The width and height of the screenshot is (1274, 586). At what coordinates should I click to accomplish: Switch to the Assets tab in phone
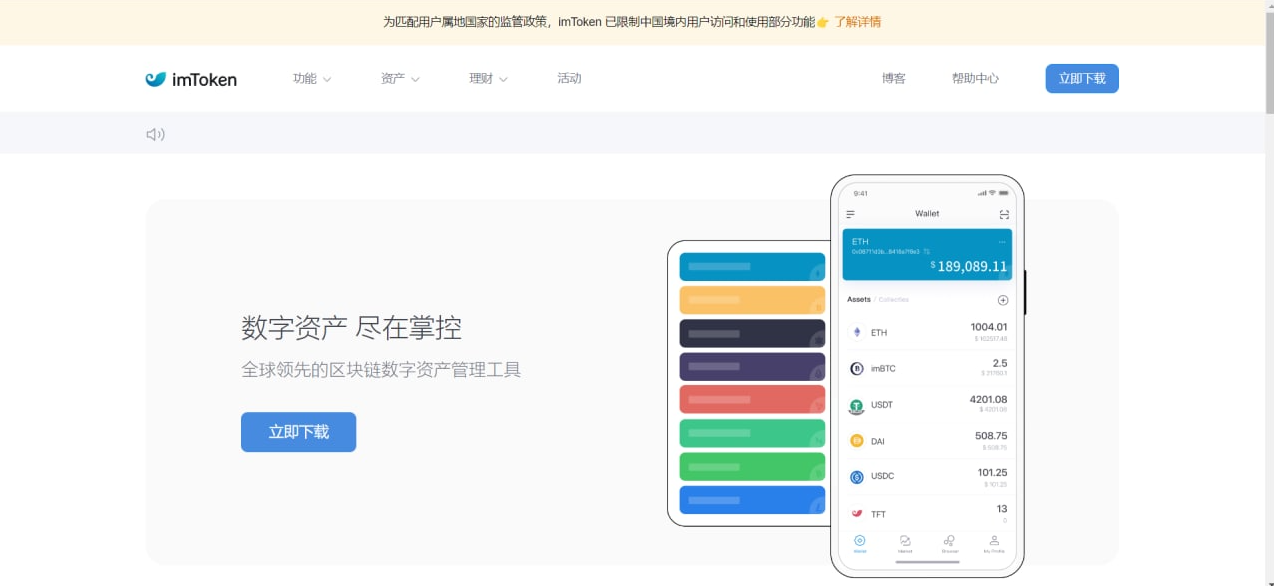[858, 299]
